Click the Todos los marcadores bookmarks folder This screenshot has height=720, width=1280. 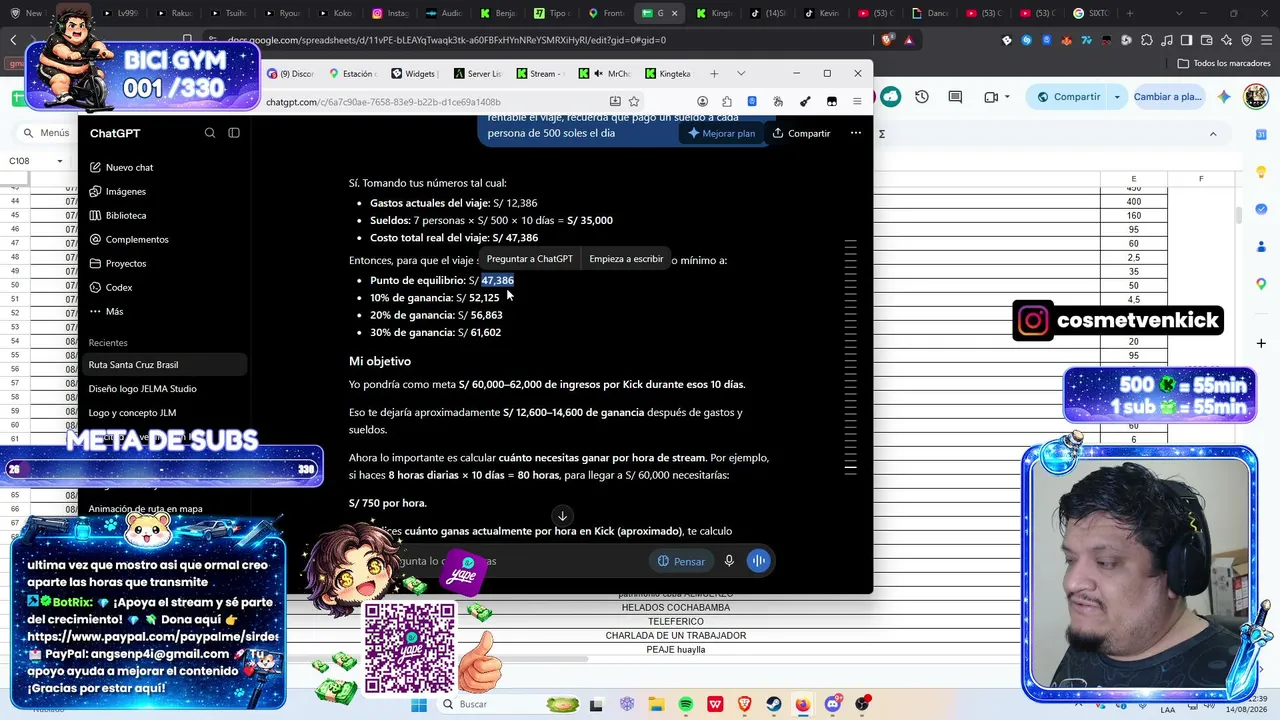(1224, 63)
